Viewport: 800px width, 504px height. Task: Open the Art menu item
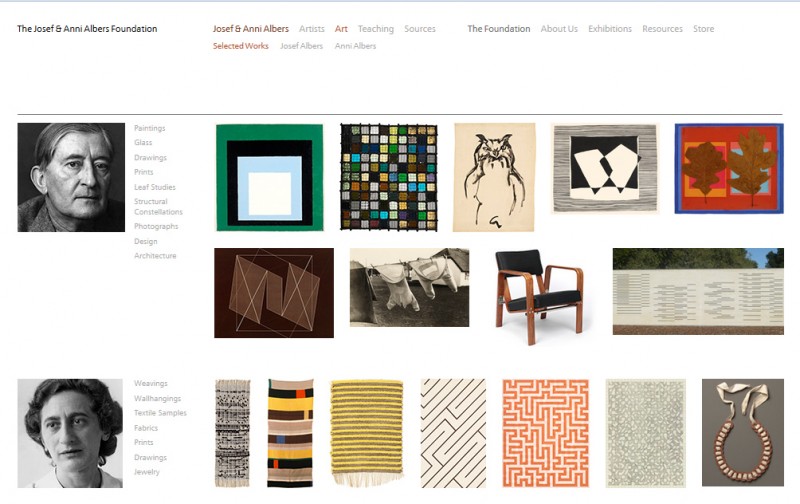coord(341,29)
